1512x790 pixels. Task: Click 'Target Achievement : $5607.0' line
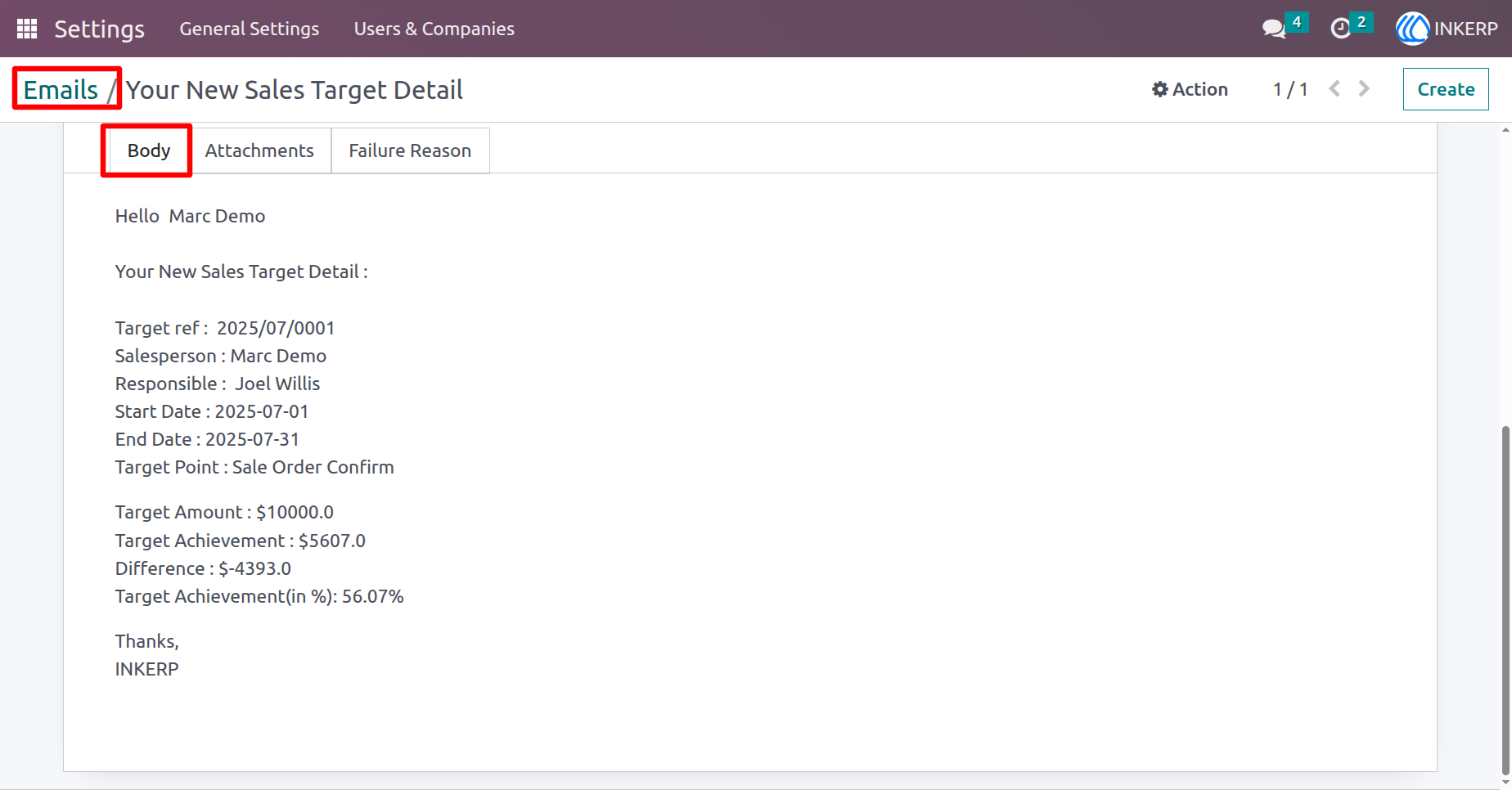(241, 541)
